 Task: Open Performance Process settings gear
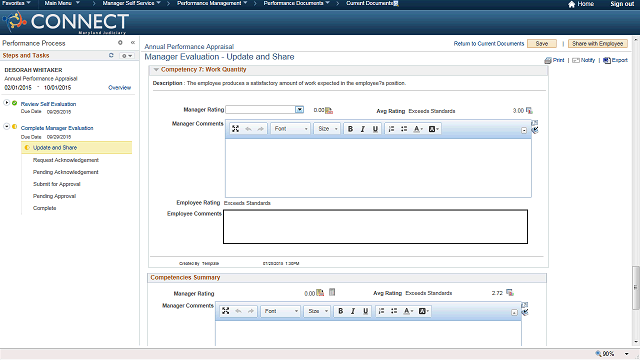120,42
